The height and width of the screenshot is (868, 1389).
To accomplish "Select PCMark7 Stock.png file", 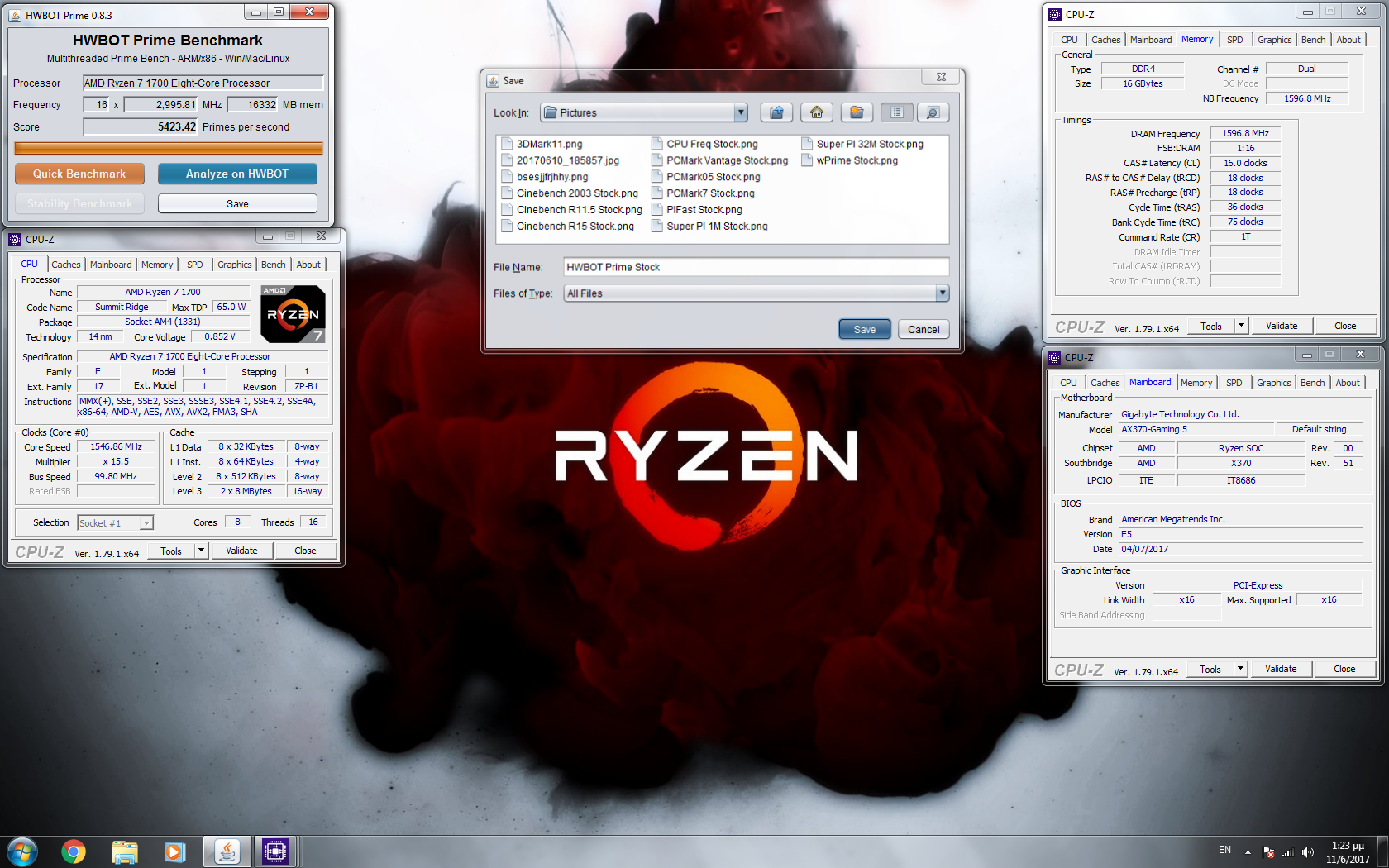I will click(704, 193).
